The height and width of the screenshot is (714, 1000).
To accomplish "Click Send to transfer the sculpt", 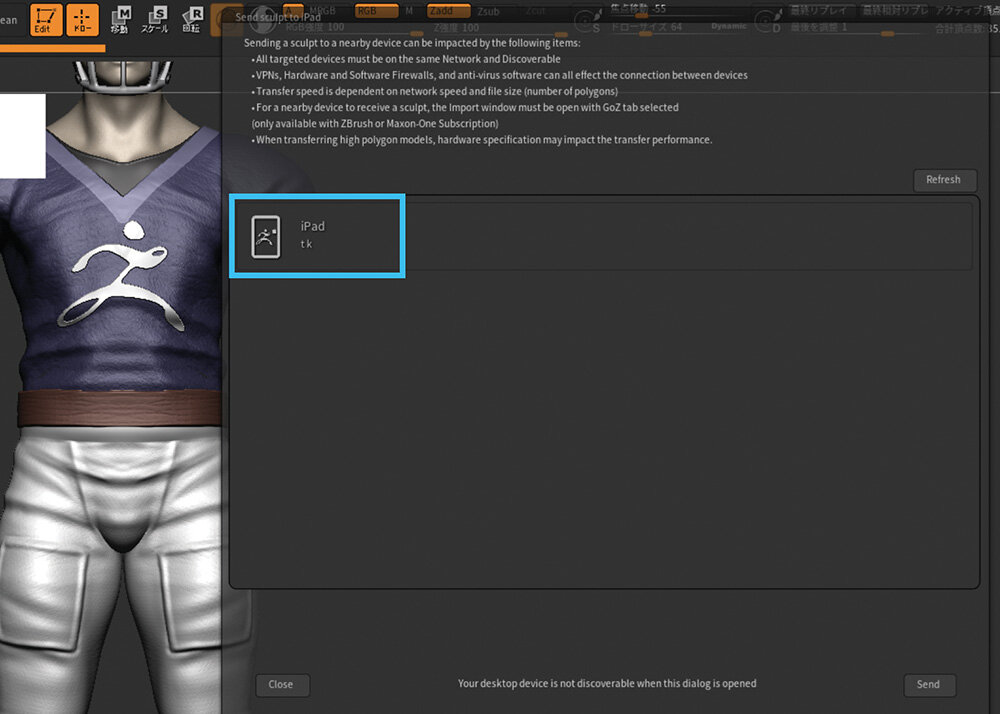I will [x=929, y=685].
